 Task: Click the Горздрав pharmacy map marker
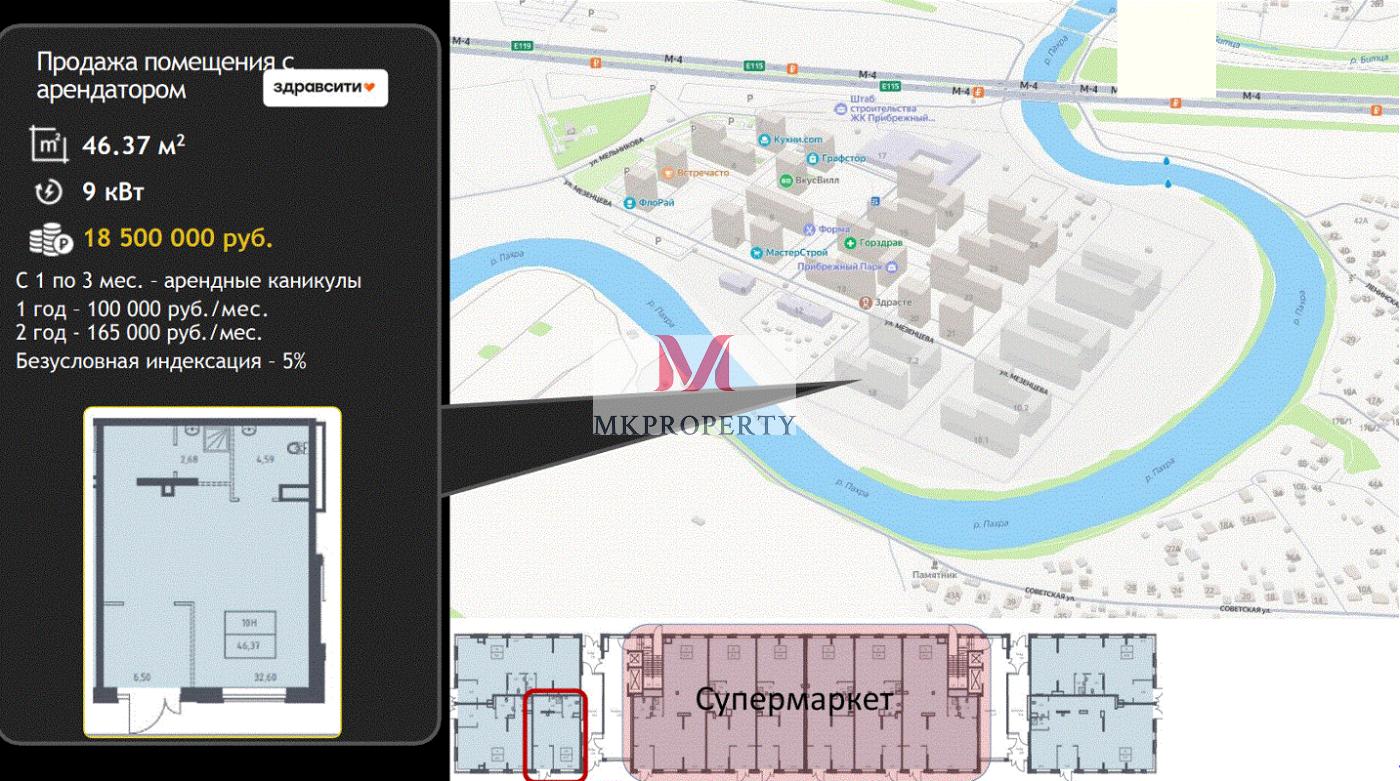tap(849, 243)
